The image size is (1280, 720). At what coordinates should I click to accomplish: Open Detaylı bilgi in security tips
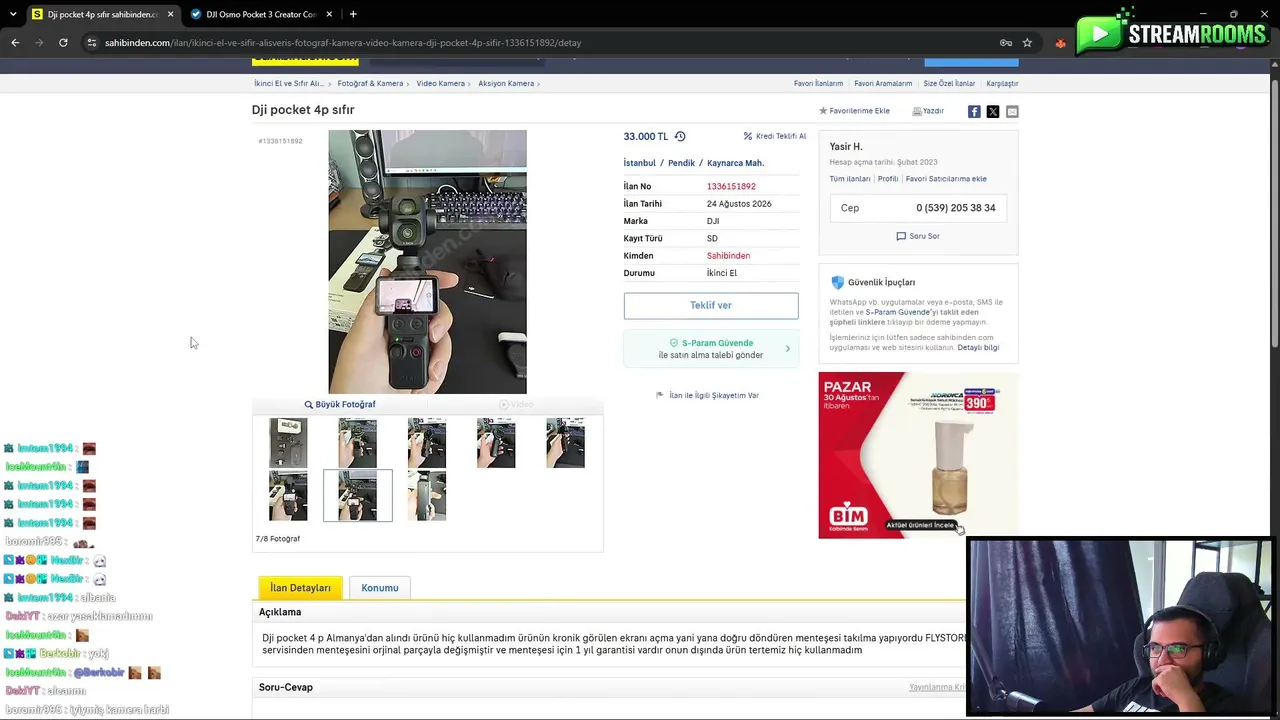[978, 347]
